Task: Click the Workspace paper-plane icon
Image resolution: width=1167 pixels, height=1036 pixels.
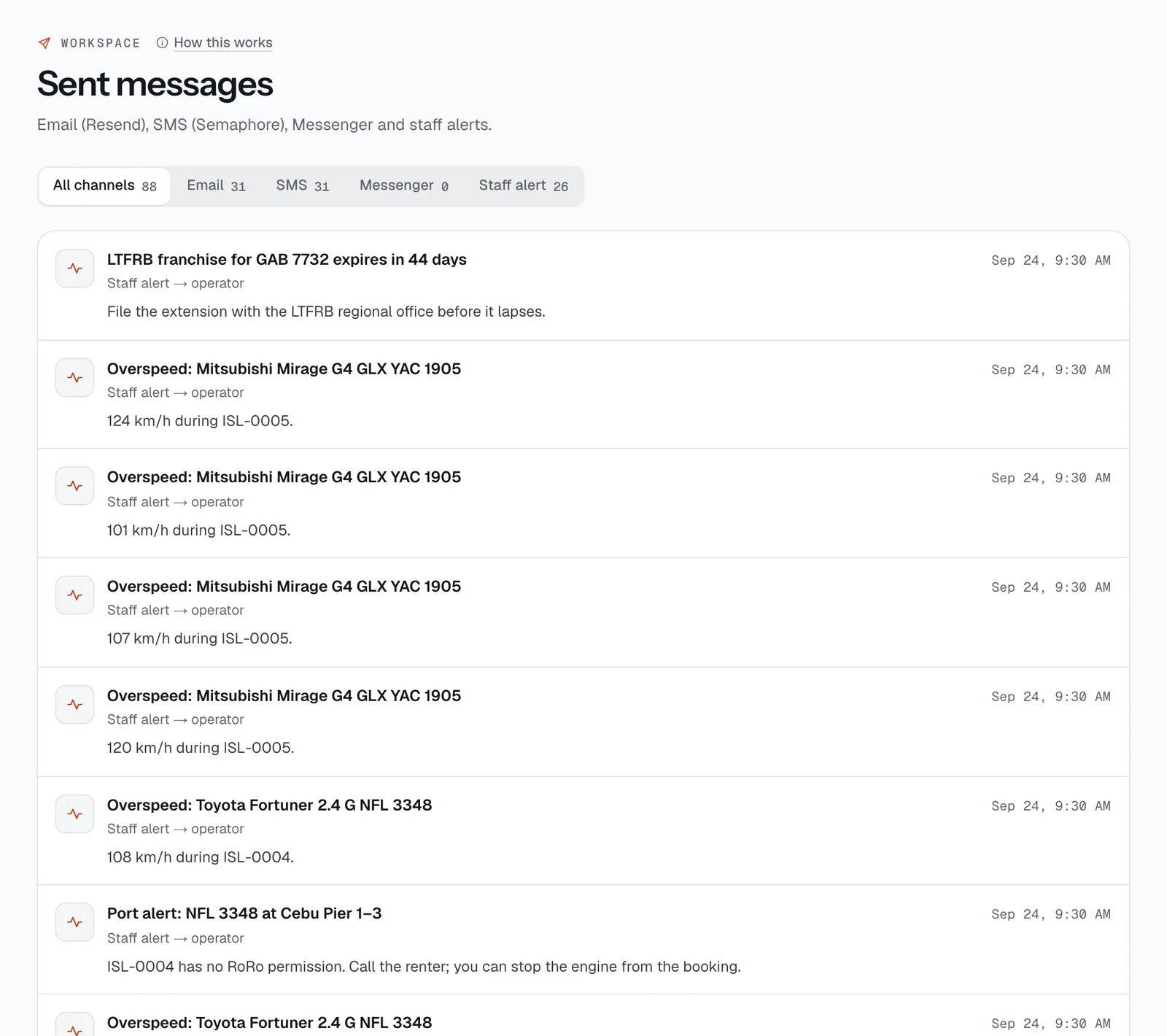Action: click(44, 43)
